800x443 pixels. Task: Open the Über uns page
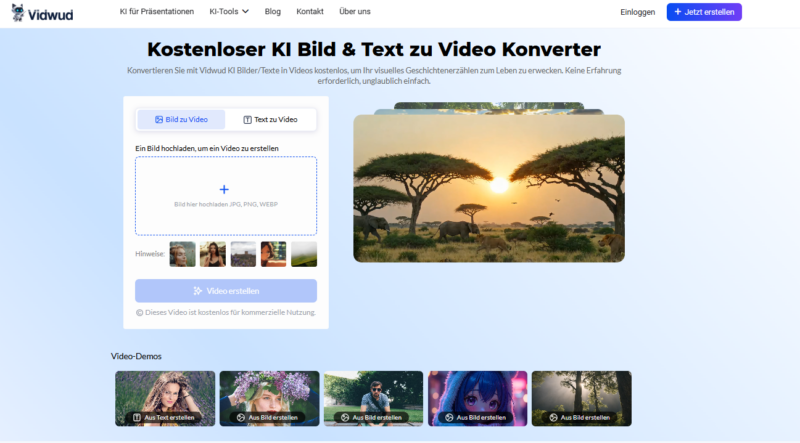354,12
